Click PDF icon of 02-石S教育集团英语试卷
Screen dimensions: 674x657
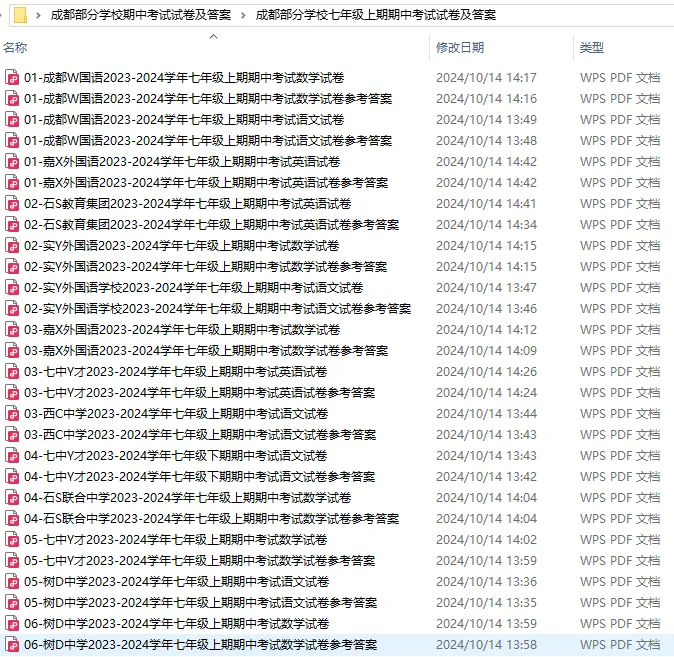coord(12,203)
